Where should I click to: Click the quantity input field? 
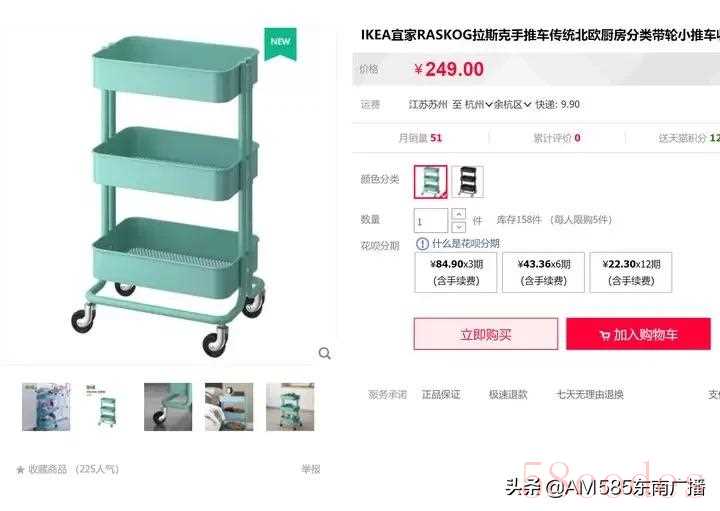click(x=431, y=221)
